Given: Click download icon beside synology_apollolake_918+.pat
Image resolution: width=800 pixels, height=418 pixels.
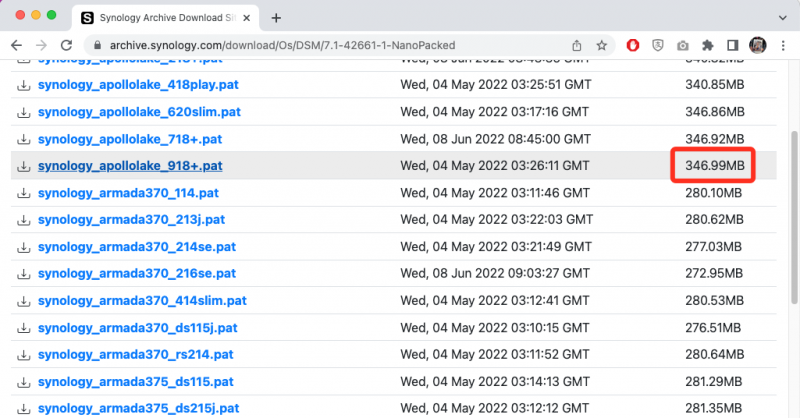Looking at the screenshot, I should 23,165.
